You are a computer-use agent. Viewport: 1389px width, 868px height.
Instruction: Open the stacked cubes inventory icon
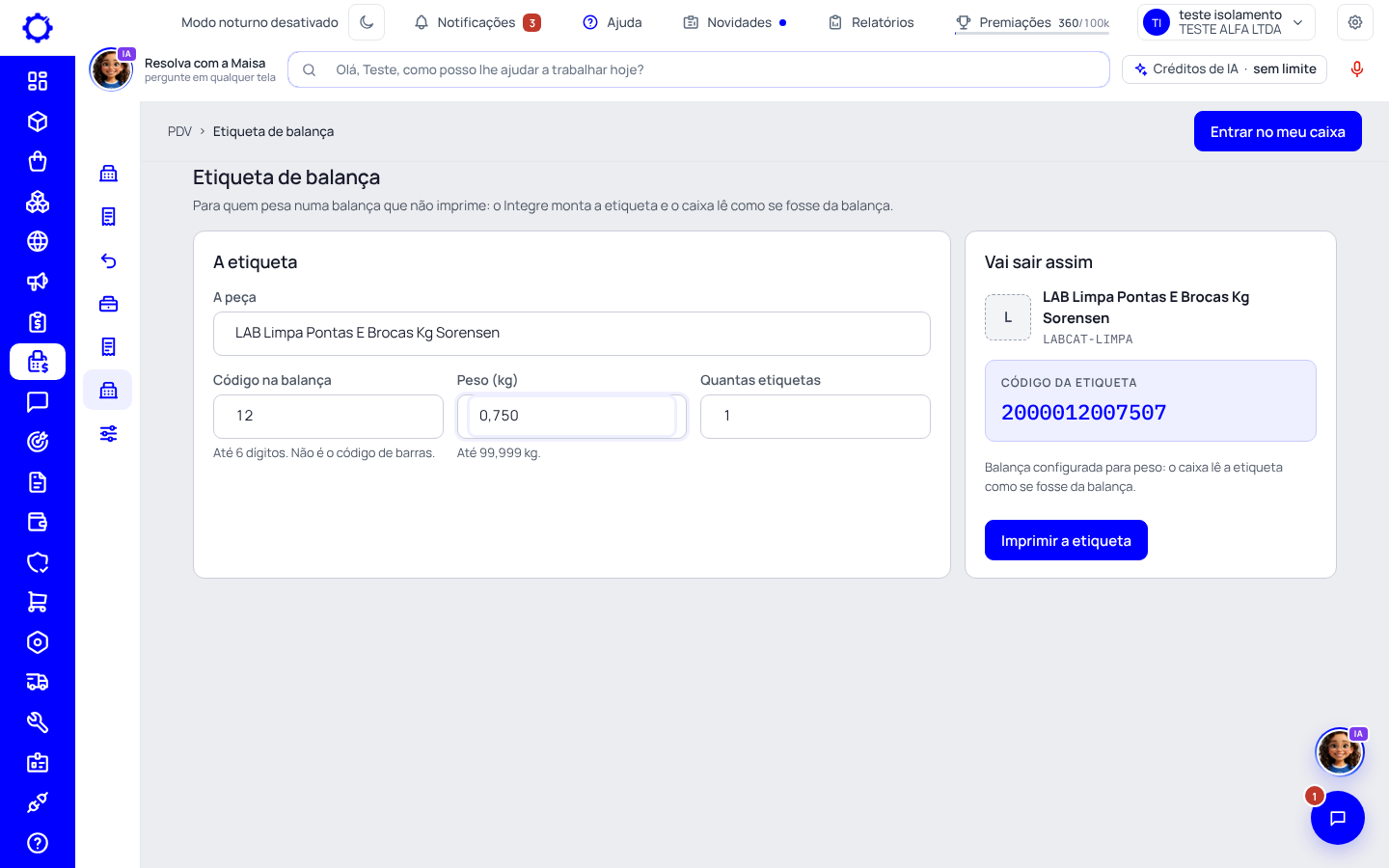point(38,202)
